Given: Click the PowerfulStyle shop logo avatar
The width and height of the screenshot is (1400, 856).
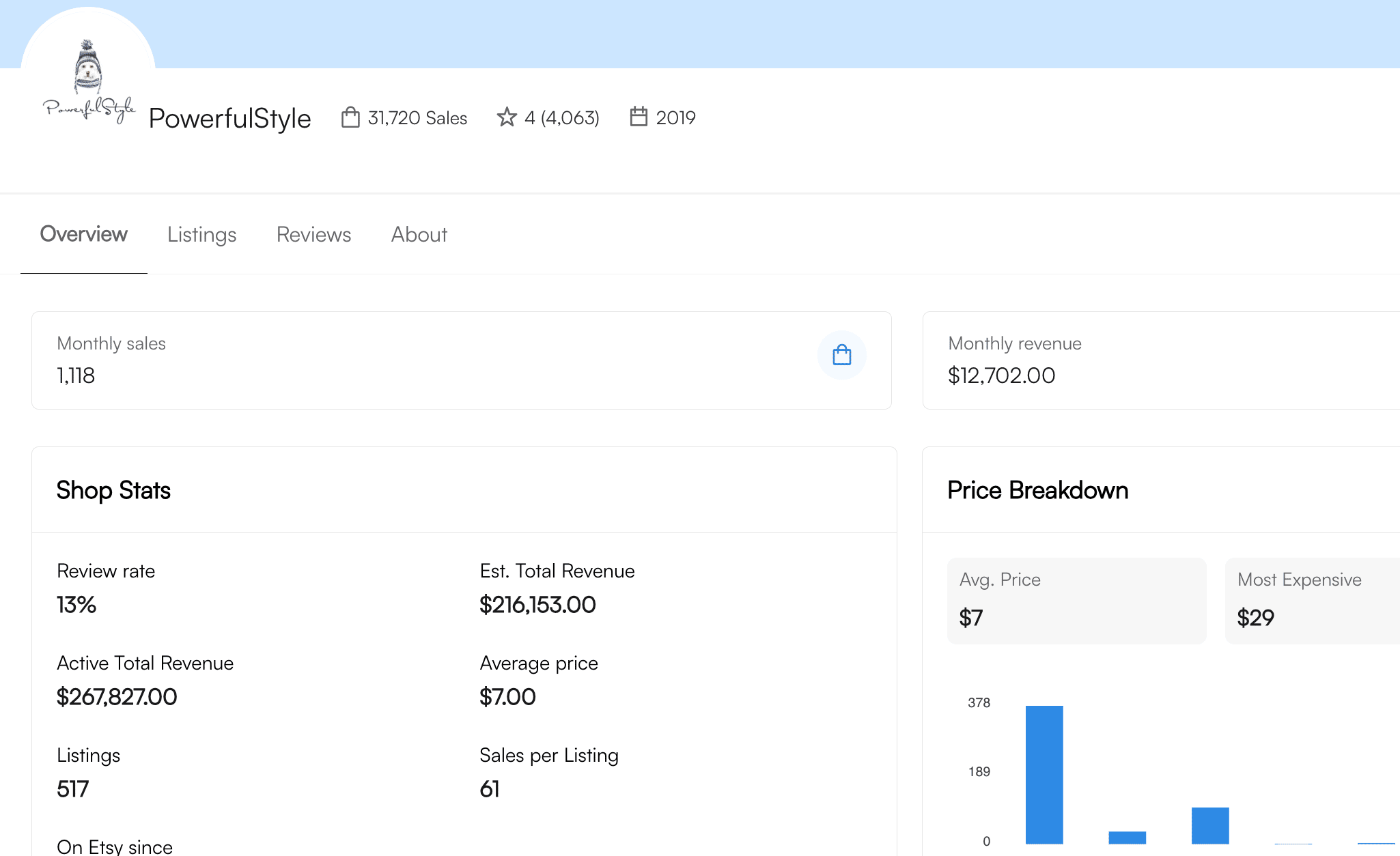Looking at the screenshot, I should (88, 75).
